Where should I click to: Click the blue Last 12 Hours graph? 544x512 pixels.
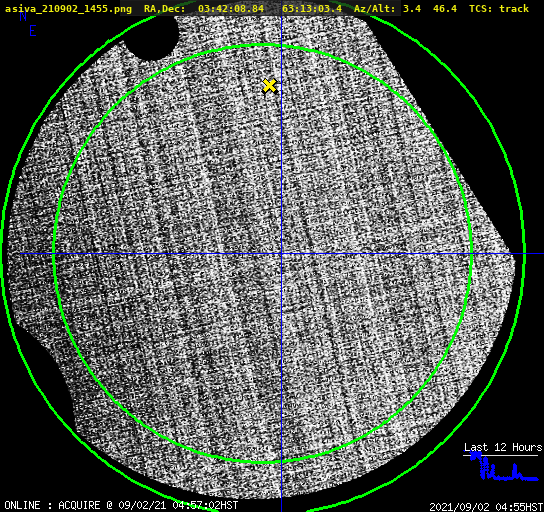pyautogui.click(x=503, y=467)
